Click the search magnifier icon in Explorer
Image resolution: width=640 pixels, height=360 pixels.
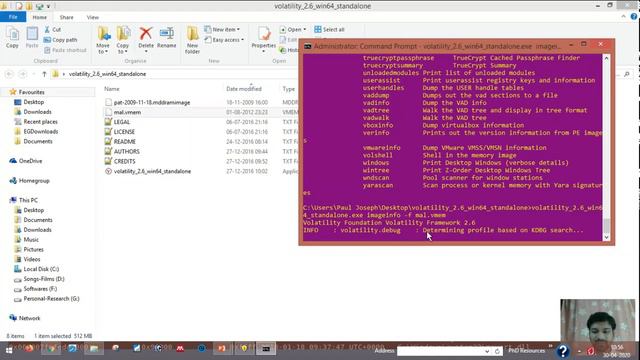pos(627,74)
